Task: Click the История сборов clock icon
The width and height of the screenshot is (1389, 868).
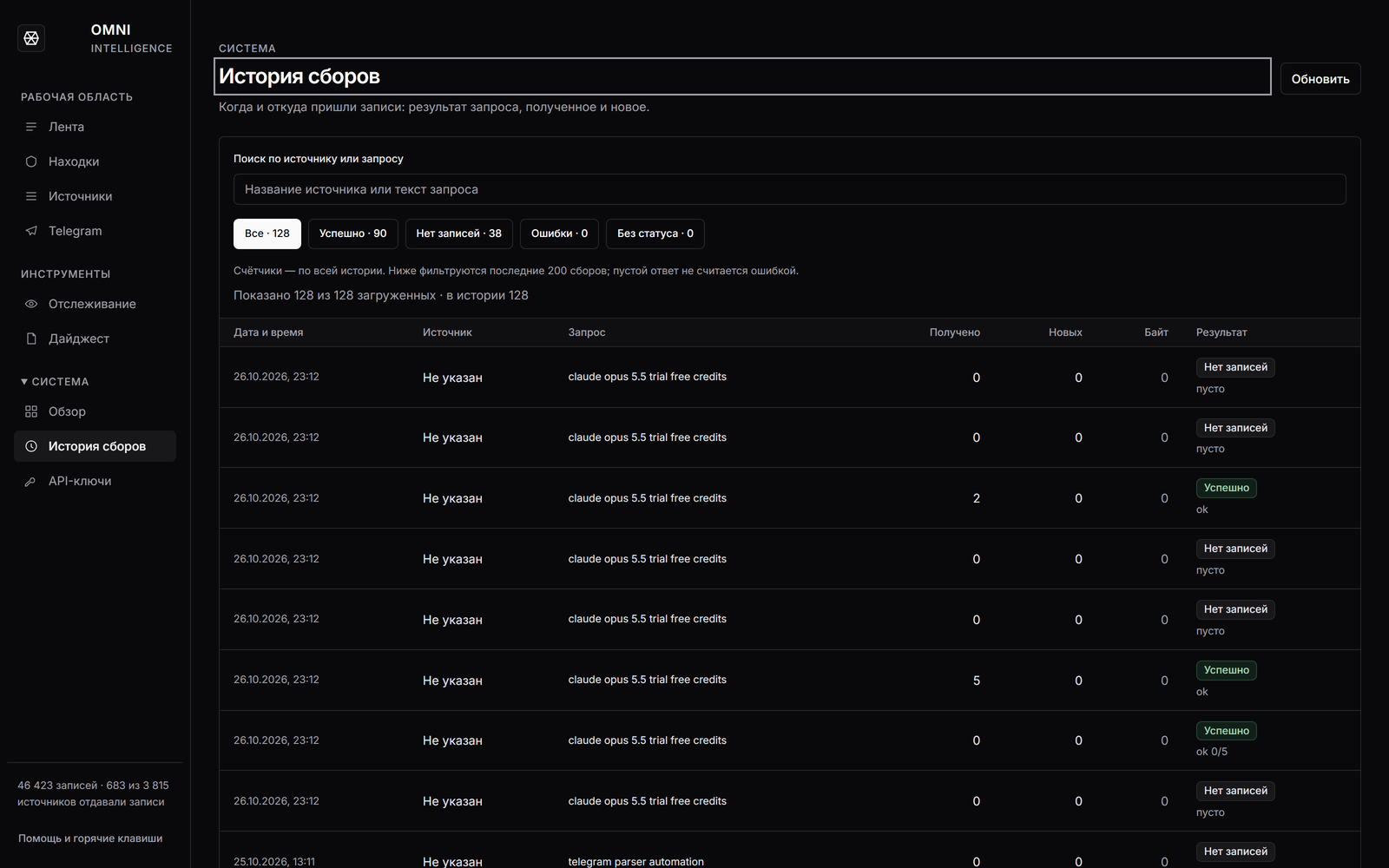Action: click(x=31, y=446)
